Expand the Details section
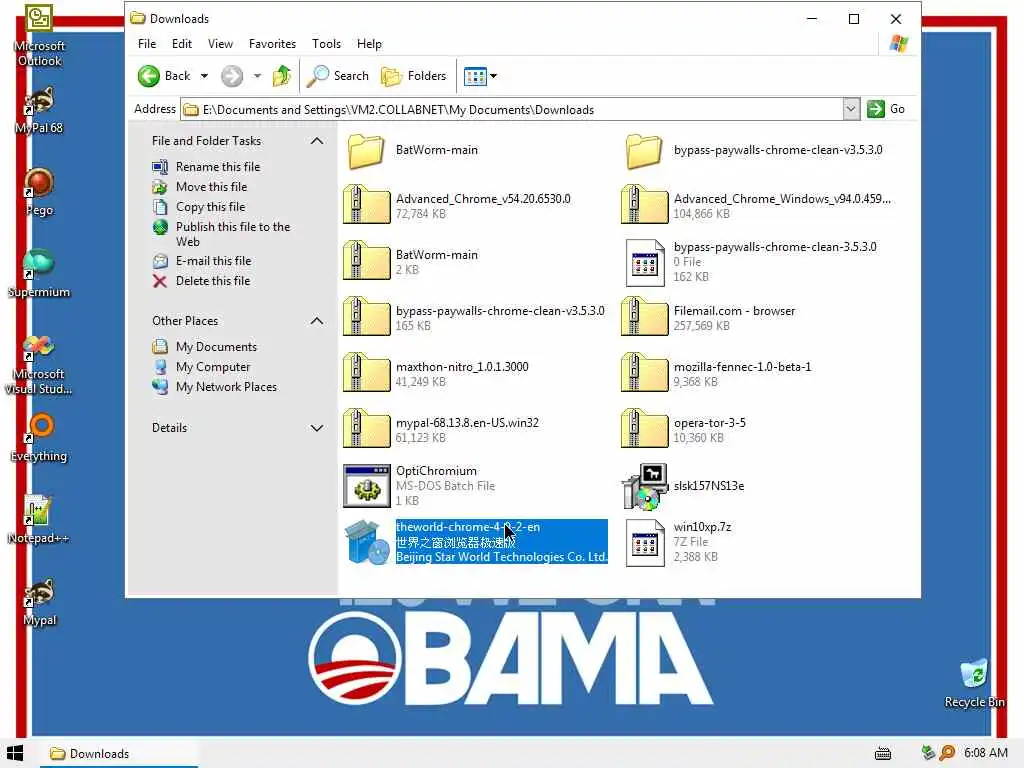Screen dimensions: 1024x768 pos(317,428)
